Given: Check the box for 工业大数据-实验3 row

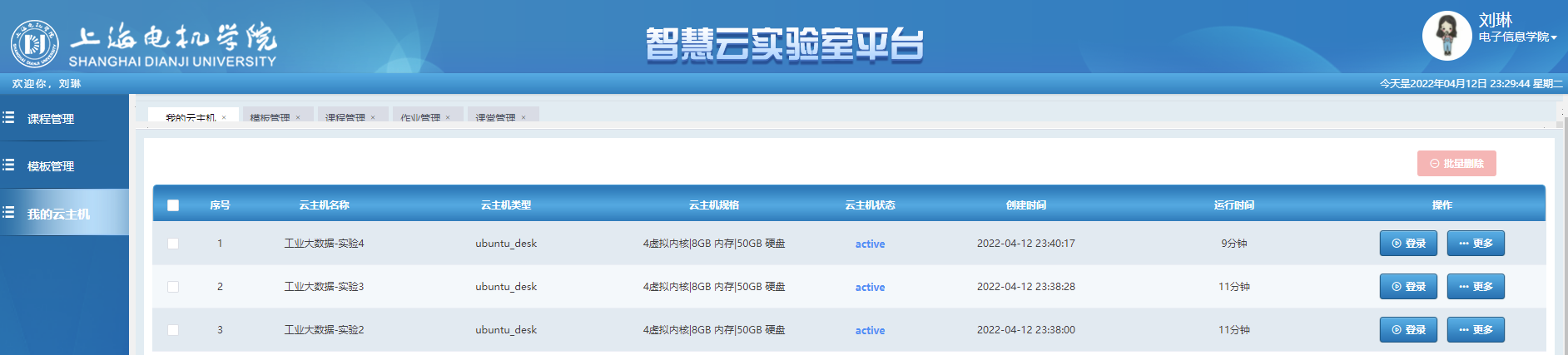Looking at the screenshot, I should (x=173, y=287).
